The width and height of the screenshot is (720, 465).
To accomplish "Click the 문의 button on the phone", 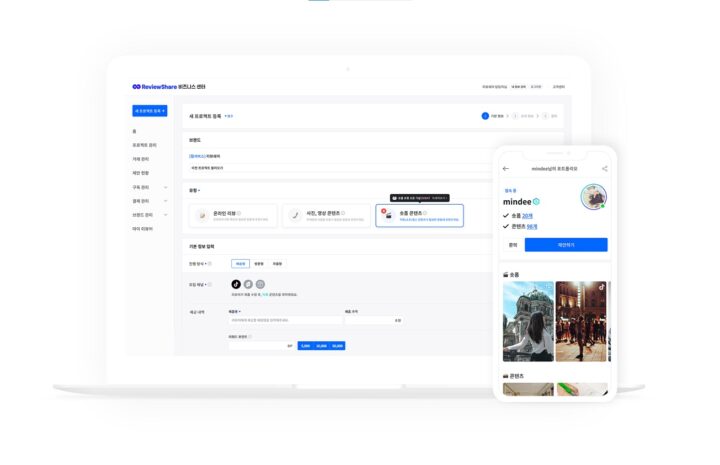I will (x=513, y=245).
